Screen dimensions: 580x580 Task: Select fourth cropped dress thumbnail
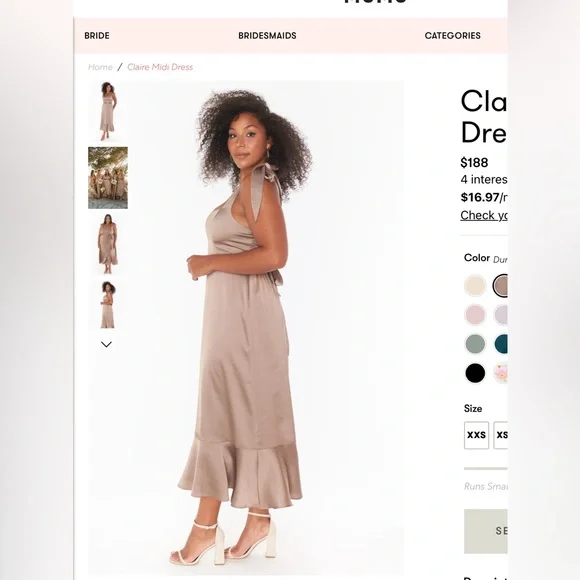click(x=108, y=304)
